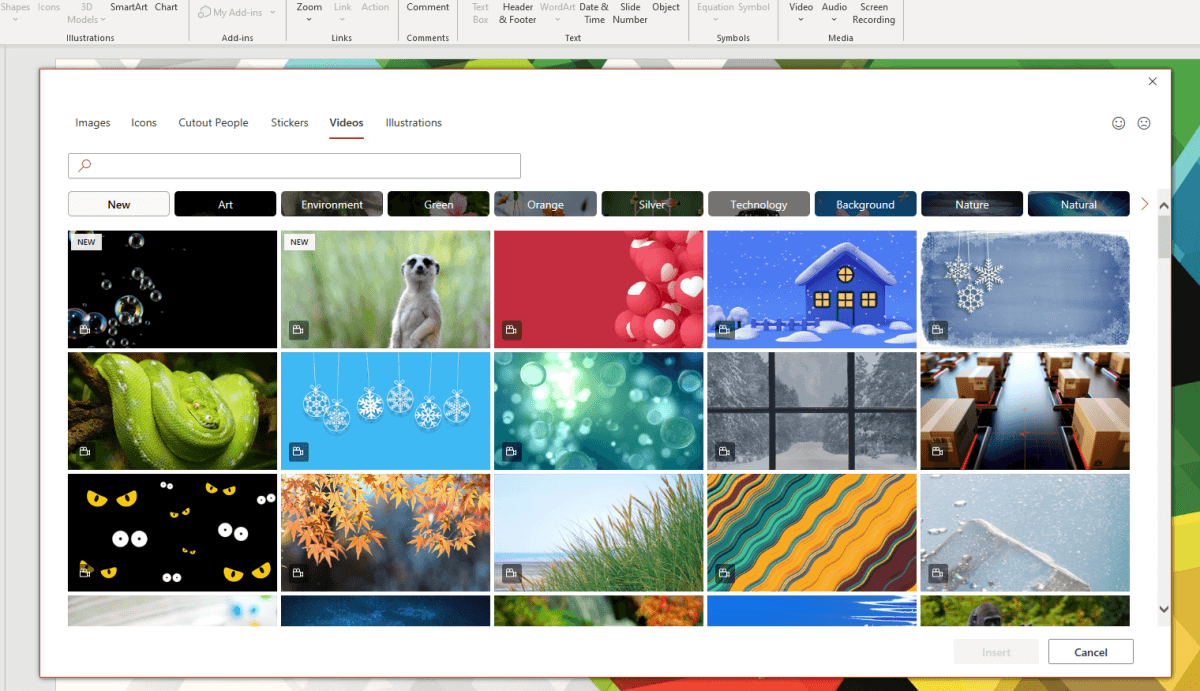Select the Nature filter chip
The height and width of the screenshot is (691, 1200).
971,203
